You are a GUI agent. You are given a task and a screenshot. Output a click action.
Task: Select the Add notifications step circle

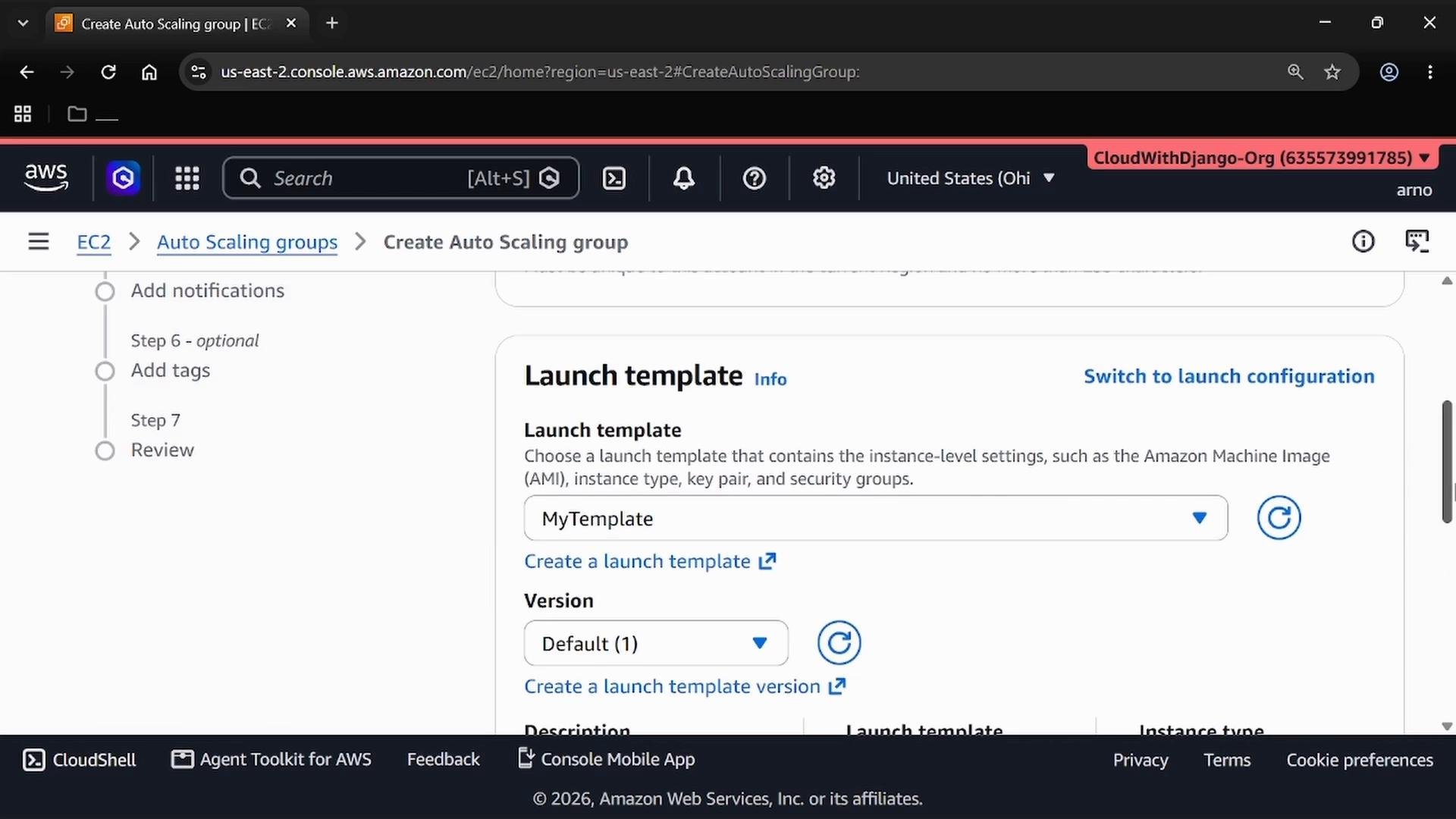click(105, 291)
